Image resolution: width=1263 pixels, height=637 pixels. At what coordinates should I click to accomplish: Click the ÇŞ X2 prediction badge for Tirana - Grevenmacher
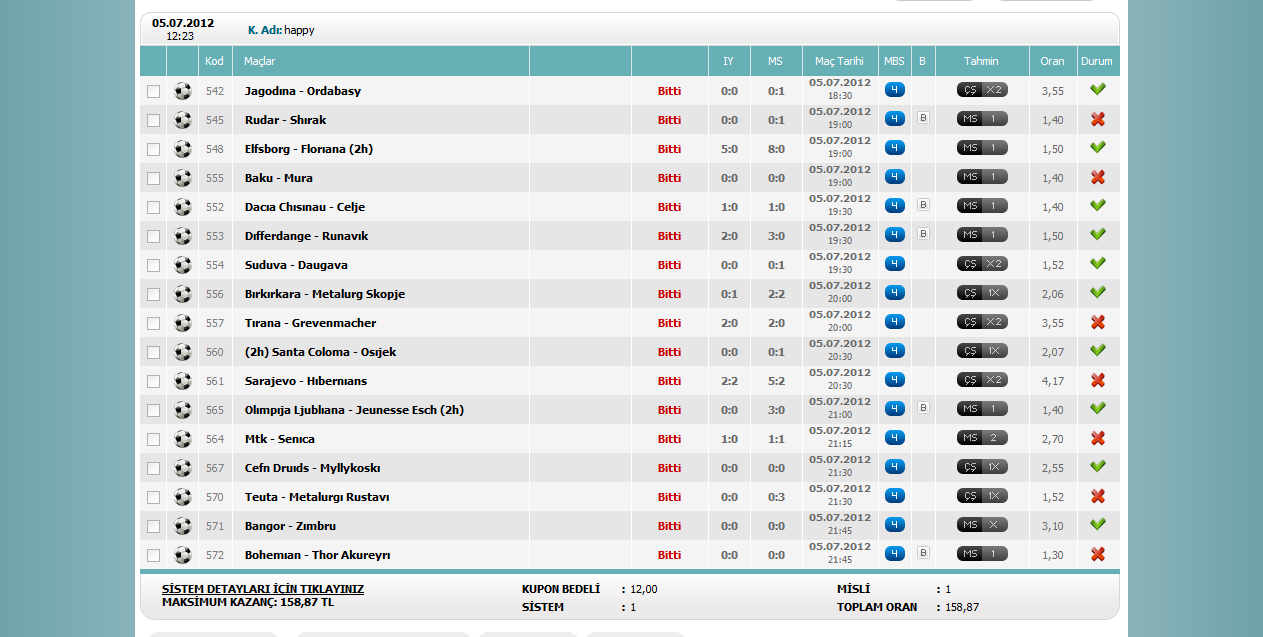point(981,322)
